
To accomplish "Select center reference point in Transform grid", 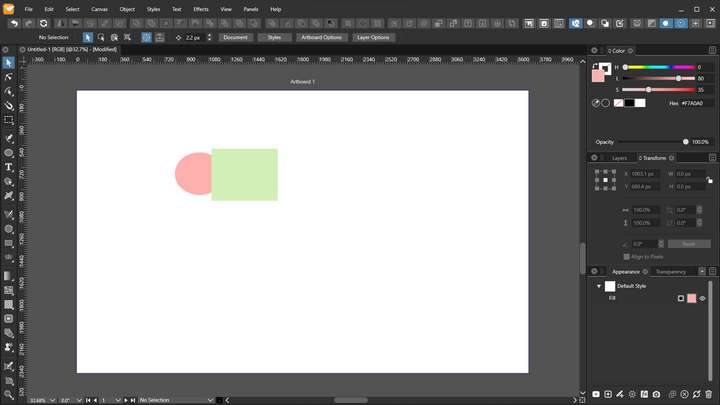I will pyautogui.click(x=605, y=180).
